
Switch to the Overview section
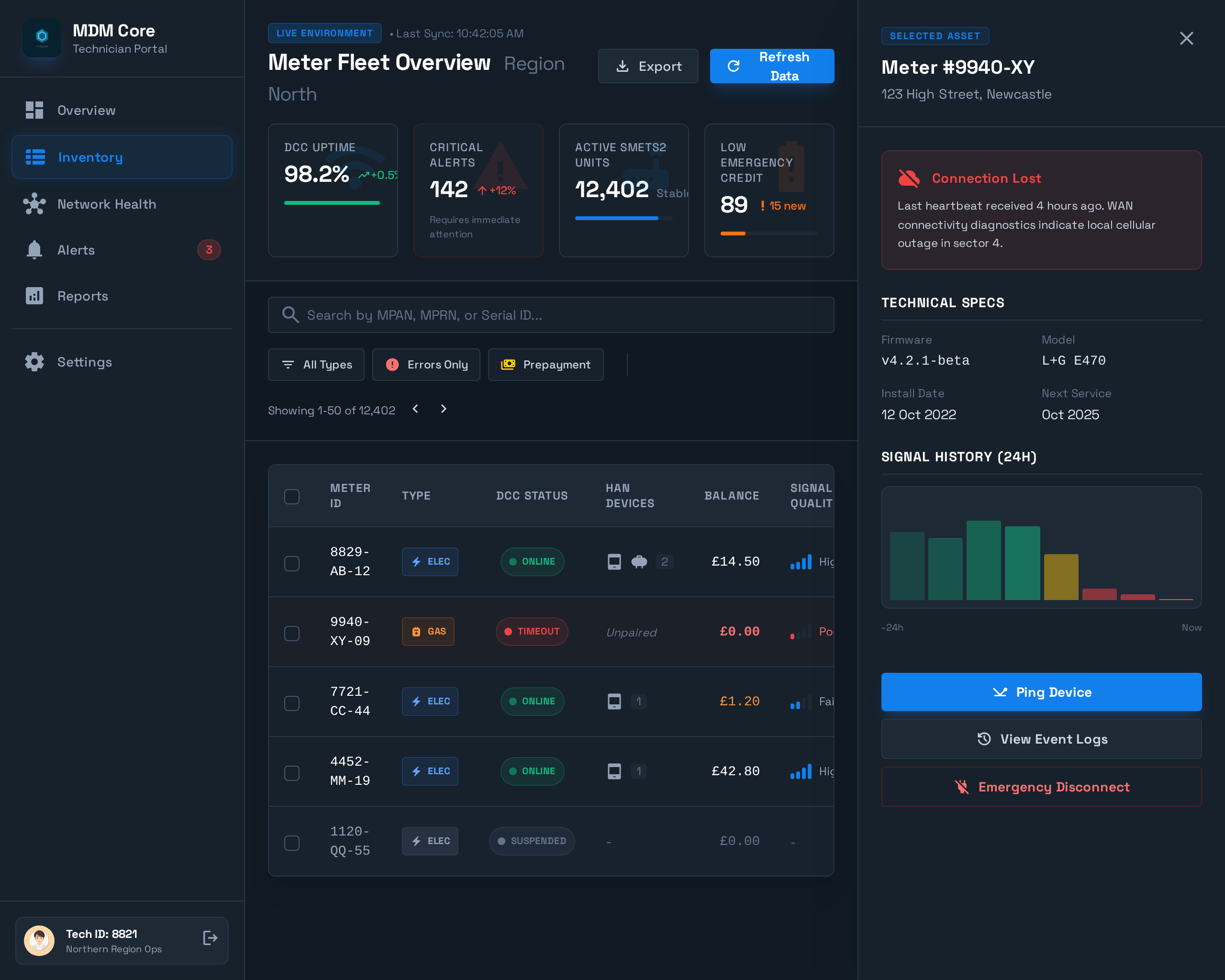86,110
